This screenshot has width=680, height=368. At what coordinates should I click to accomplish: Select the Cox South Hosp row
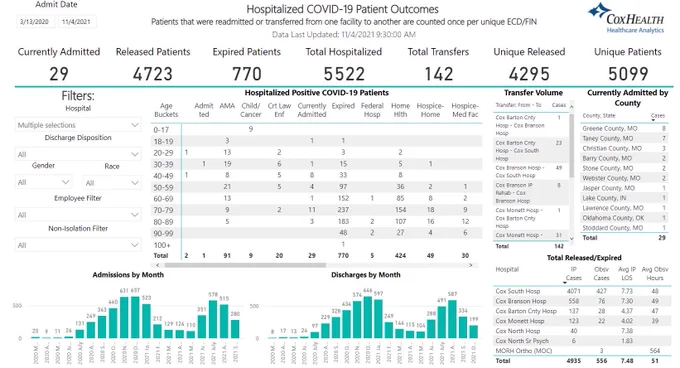[x=582, y=291]
